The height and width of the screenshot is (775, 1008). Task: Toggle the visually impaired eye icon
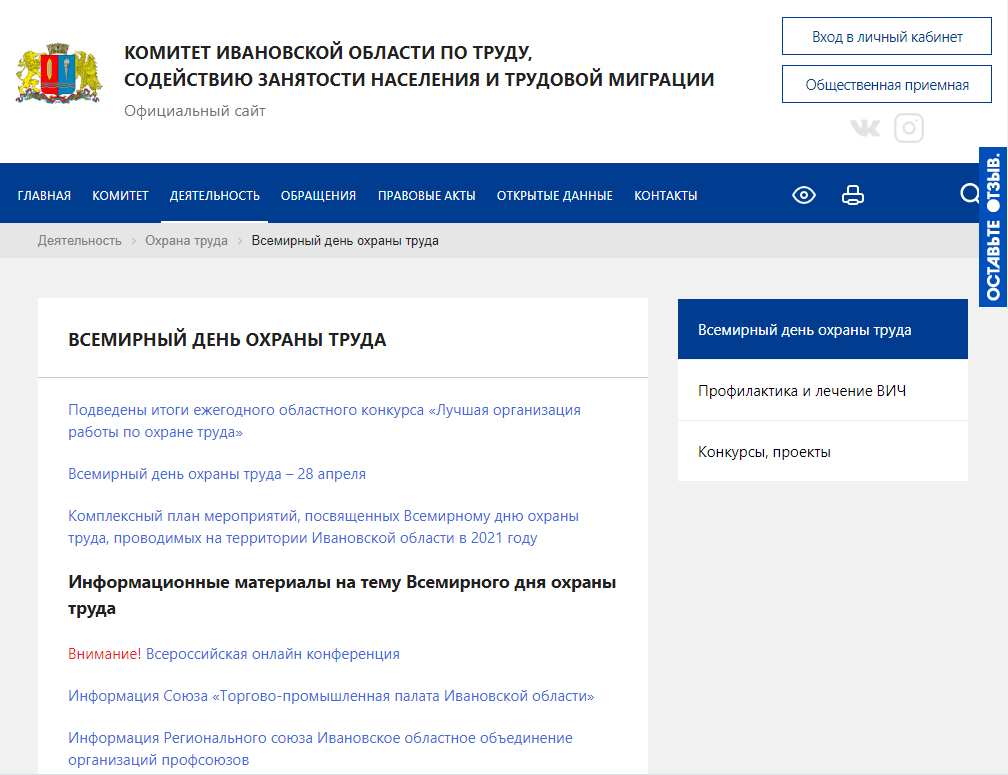click(804, 195)
